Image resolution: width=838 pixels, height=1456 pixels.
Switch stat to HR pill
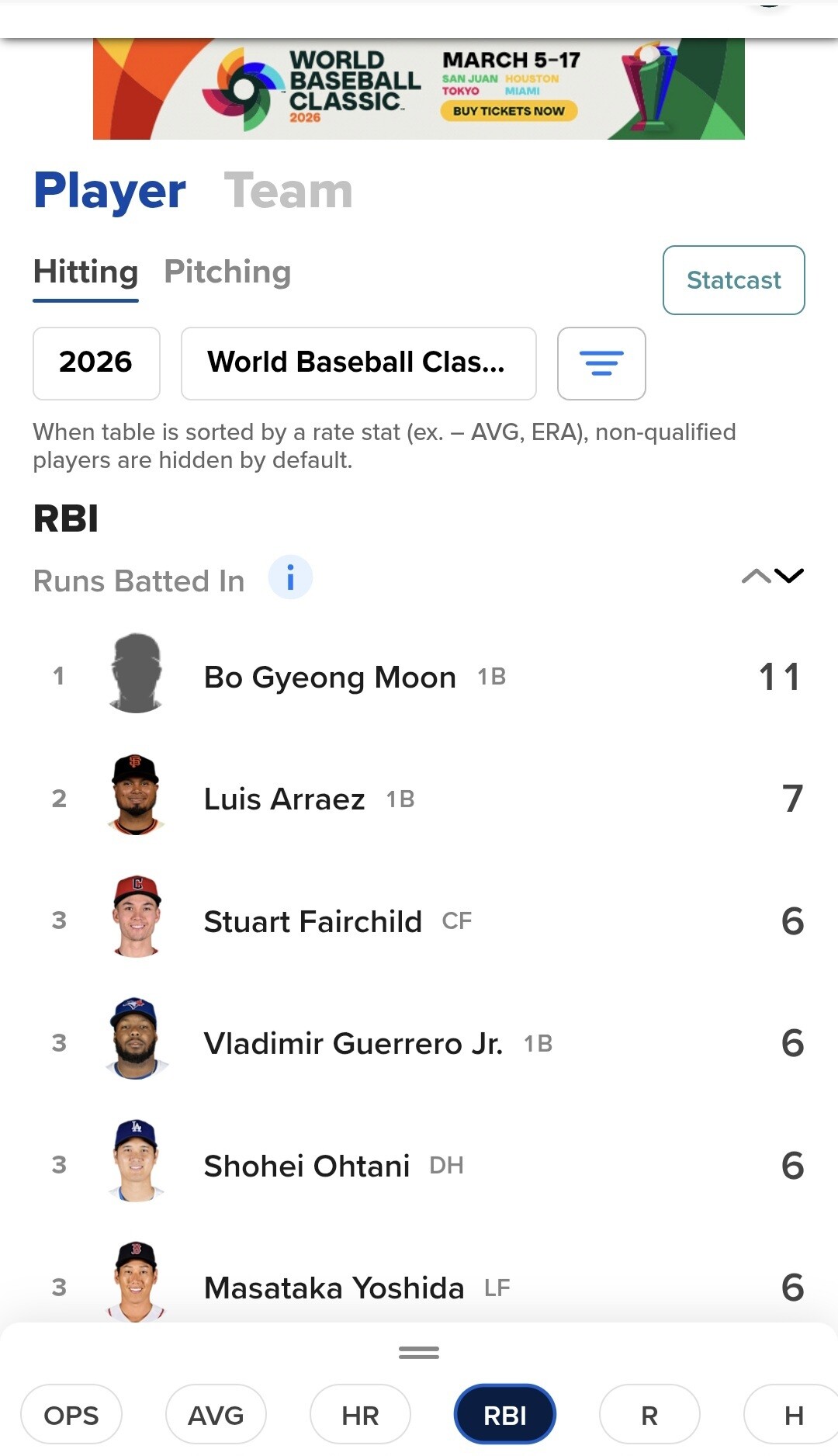coord(360,1415)
